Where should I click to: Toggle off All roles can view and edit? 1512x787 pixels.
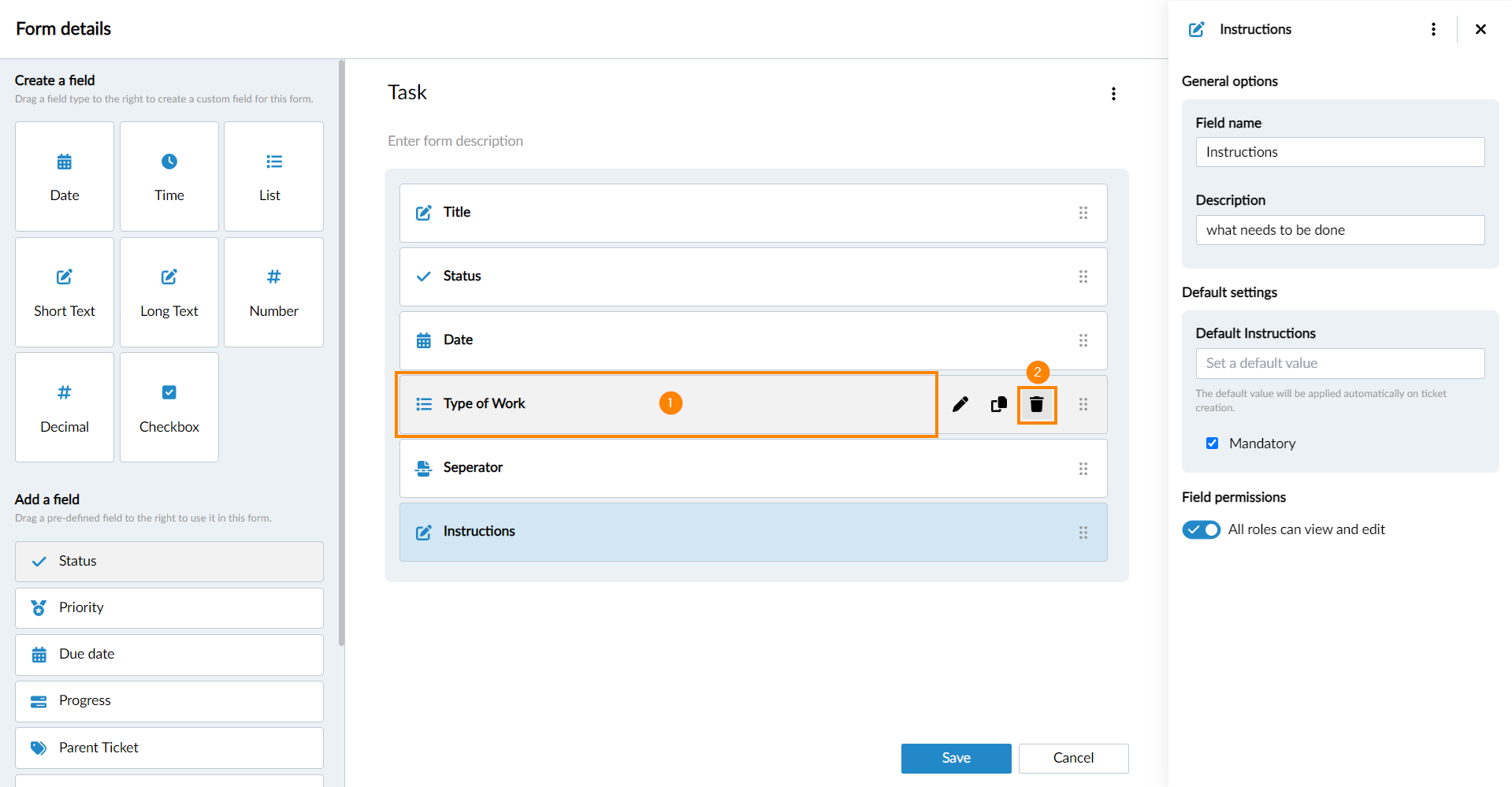[1201, 529]
